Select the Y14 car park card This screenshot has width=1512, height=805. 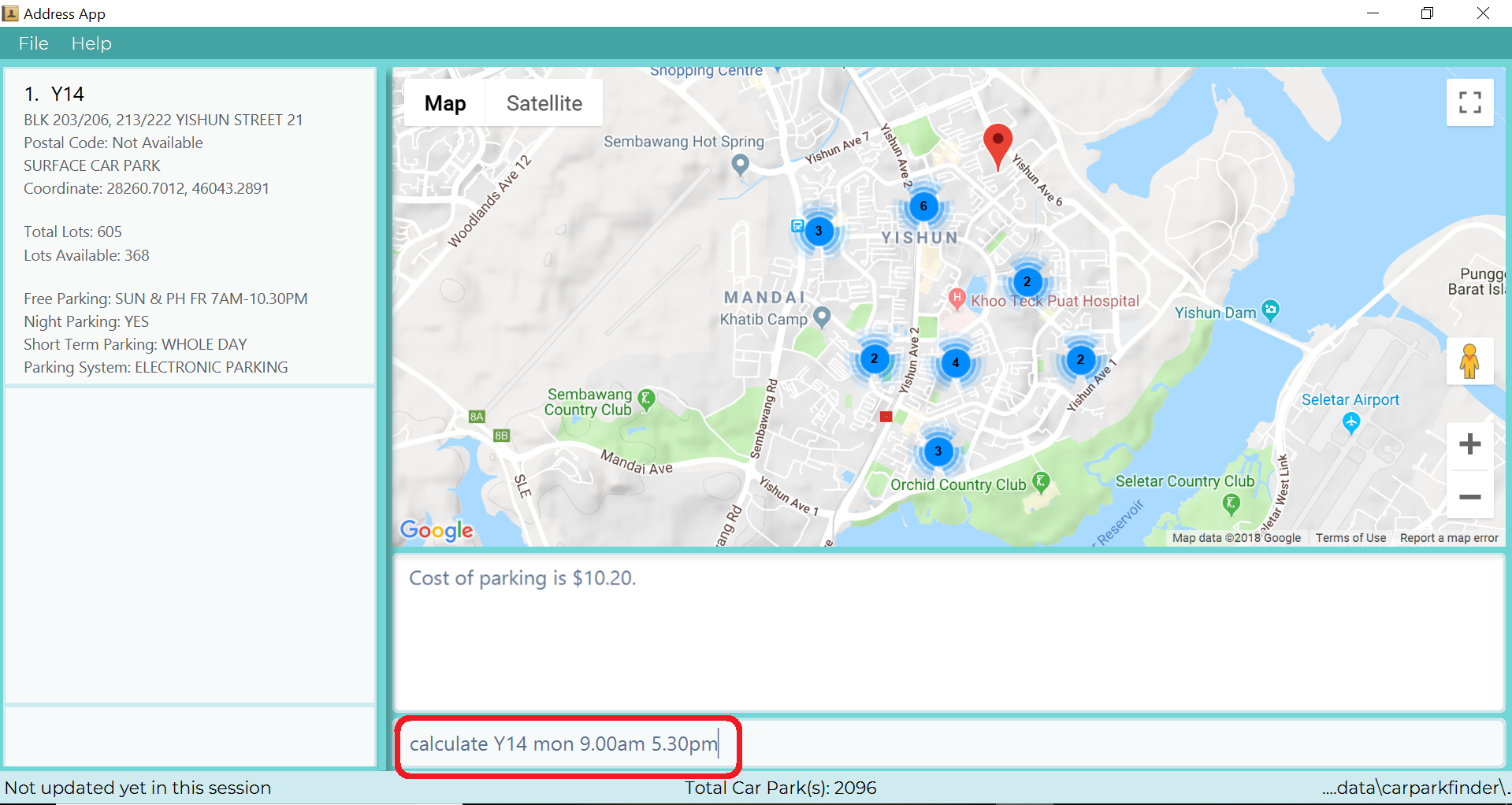[190, 228]
